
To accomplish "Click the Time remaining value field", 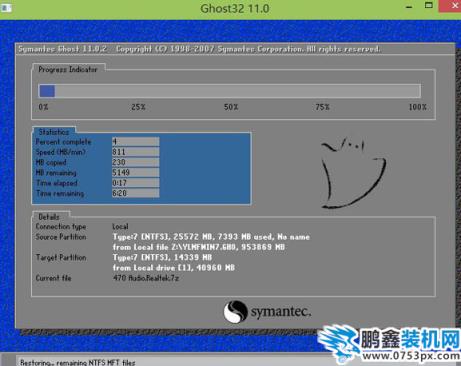I will pyautogui.click(x=136, y=193).
